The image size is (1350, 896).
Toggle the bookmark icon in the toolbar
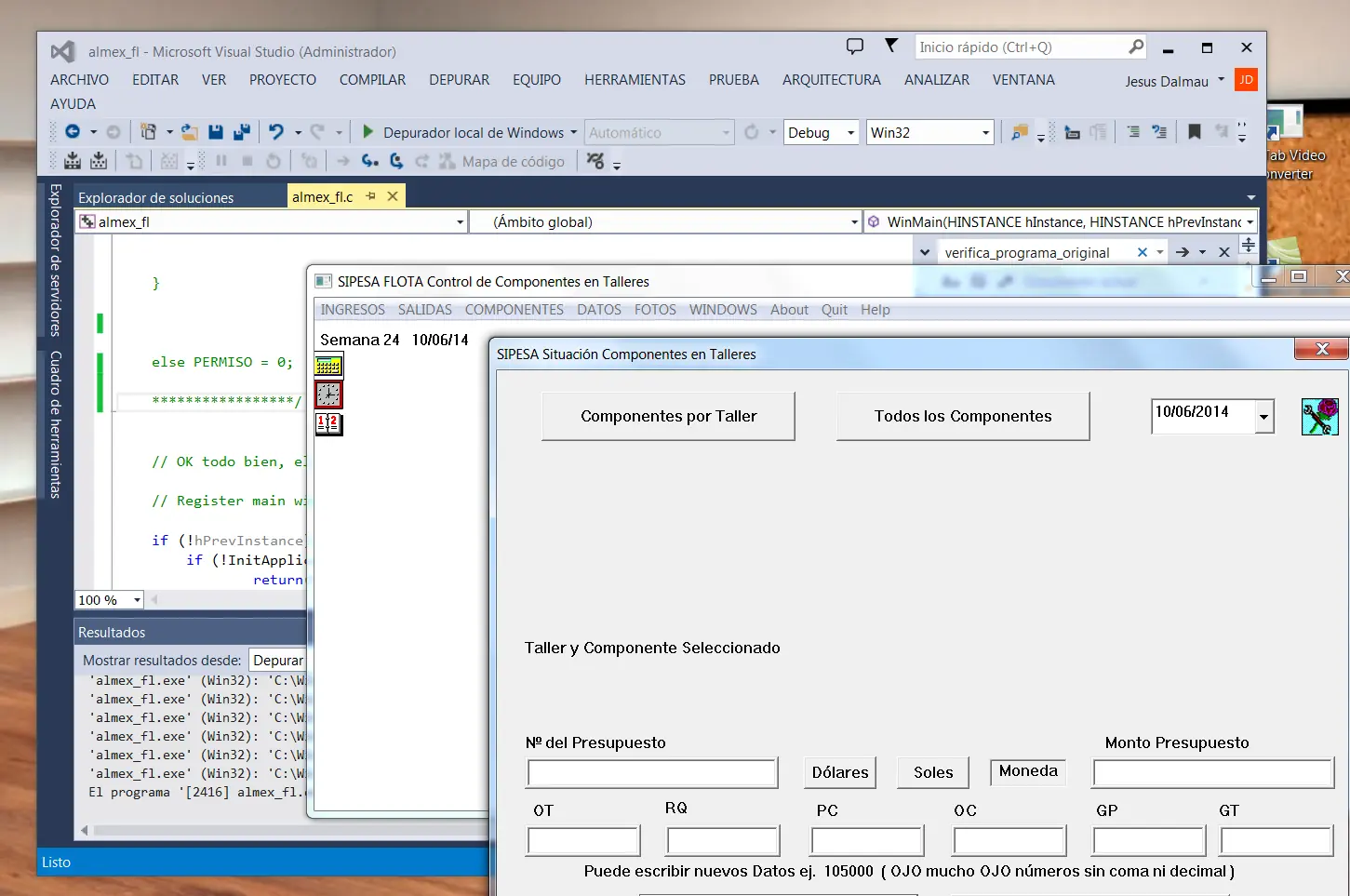point(1195,132)
